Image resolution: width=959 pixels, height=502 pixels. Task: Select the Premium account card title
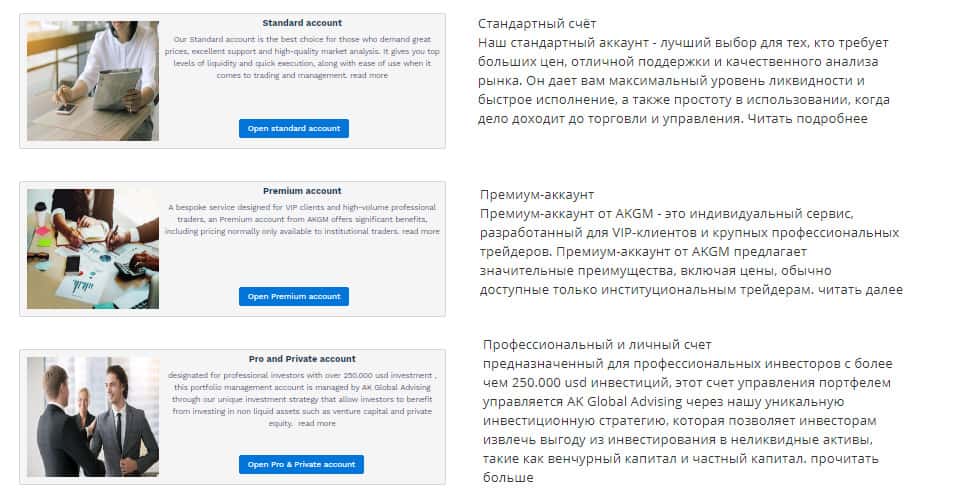[301, 191]
